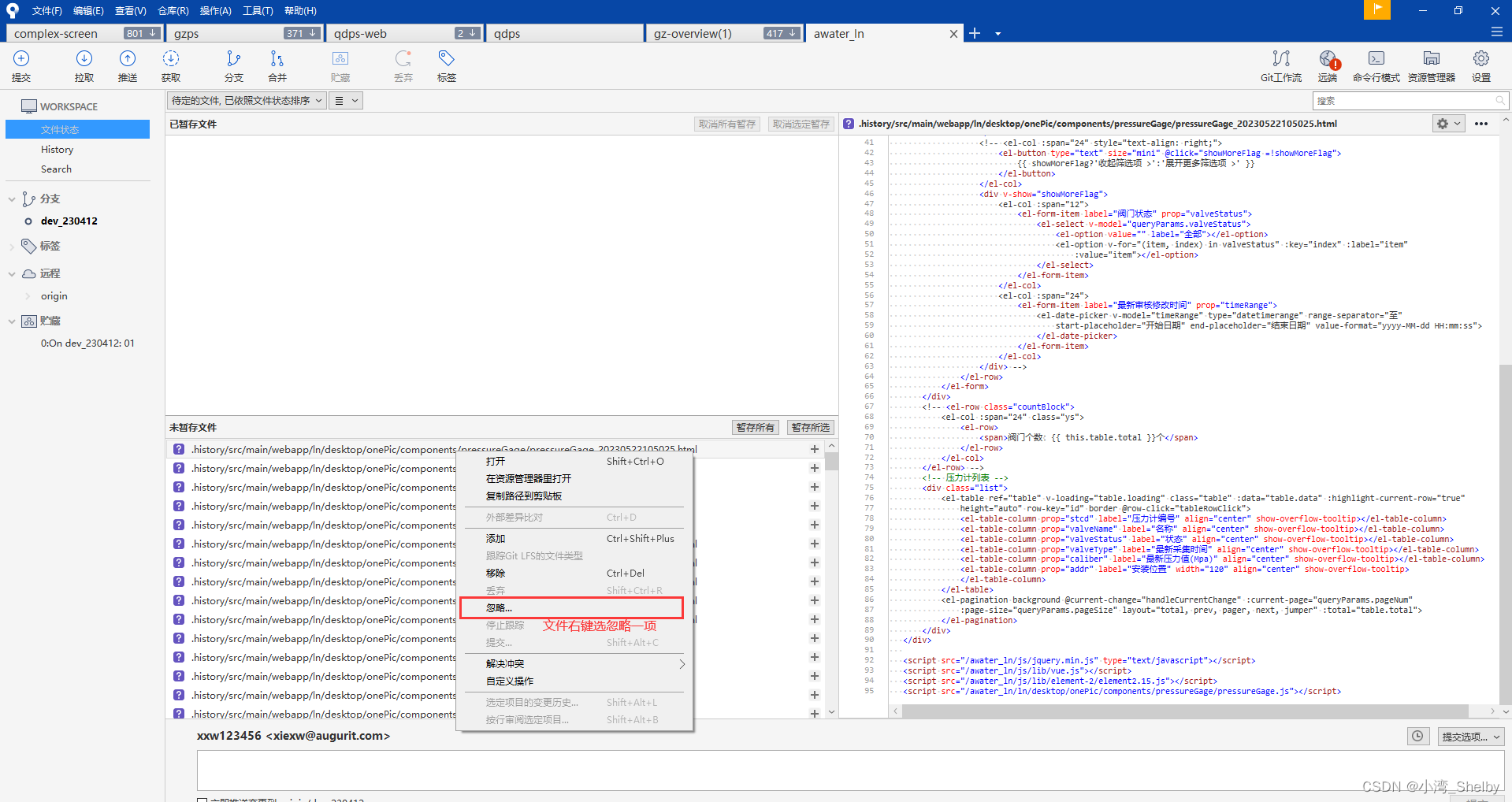Select 文件状态 in the workspace sidebar
The width and height of the screenshot is (1512, 802).
[x=77, y=129]
